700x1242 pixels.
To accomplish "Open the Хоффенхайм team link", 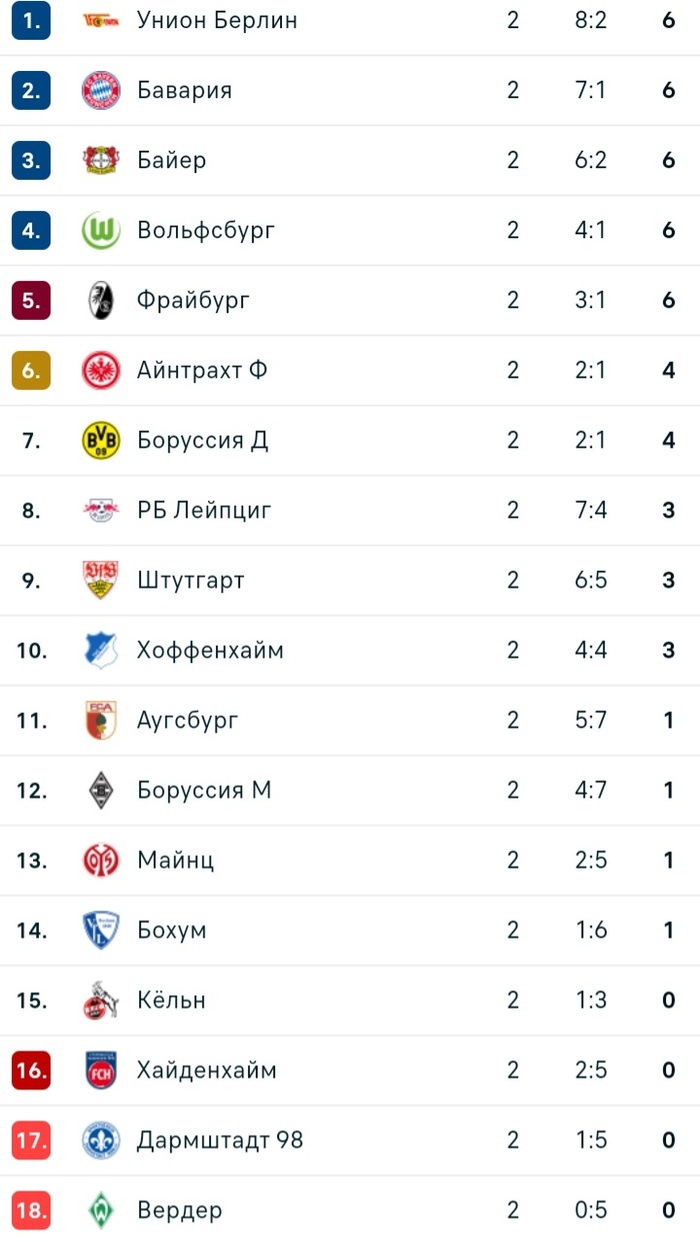I will [x=210, y=650].
